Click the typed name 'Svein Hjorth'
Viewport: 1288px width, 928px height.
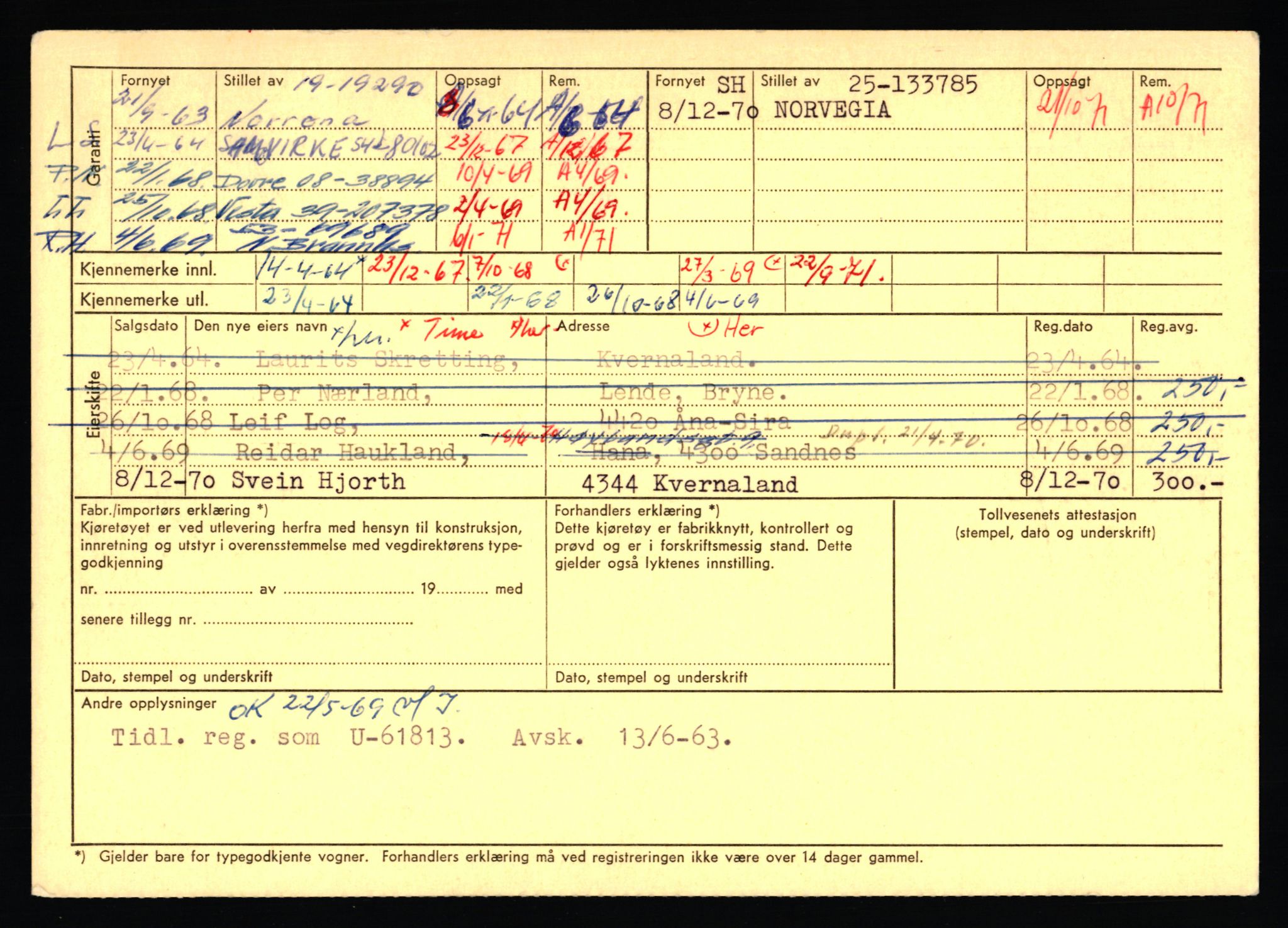point(318,481)
